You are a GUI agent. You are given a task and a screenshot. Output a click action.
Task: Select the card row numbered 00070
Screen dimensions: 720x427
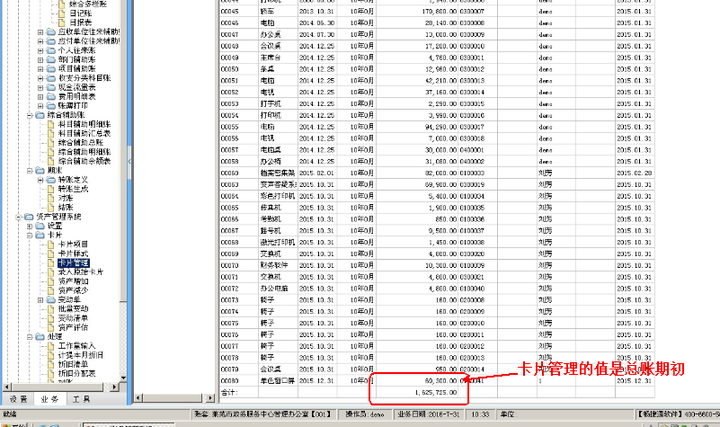pos(437,265)
